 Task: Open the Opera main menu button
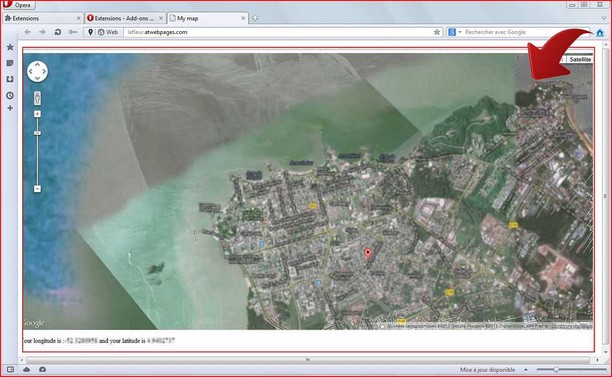click(18, 5)
